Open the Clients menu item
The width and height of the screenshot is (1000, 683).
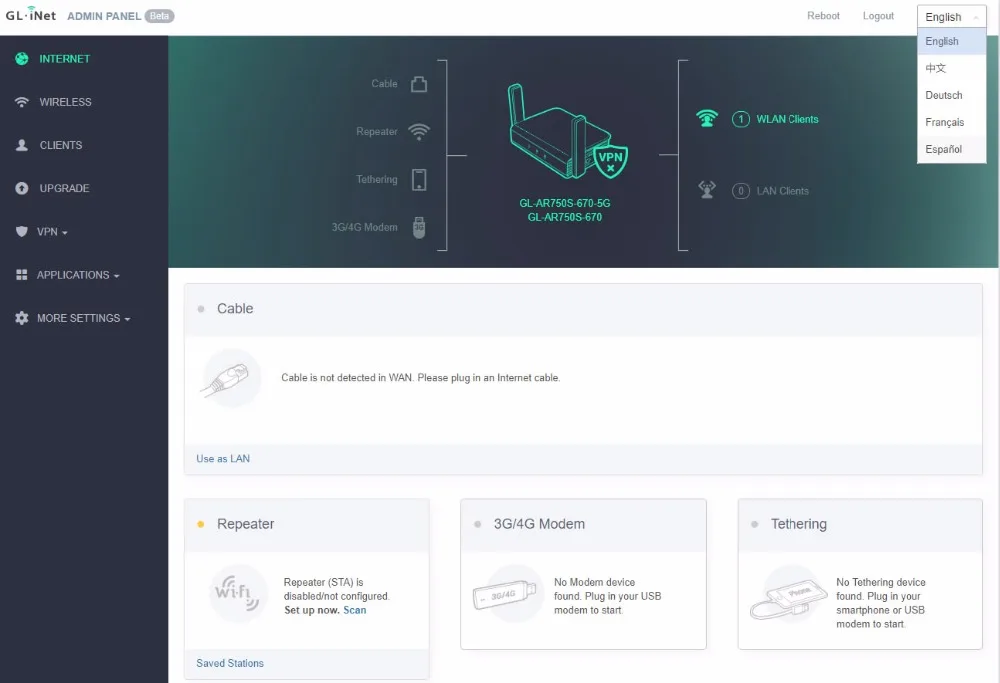pyautogui.click(x=61, y=145)
